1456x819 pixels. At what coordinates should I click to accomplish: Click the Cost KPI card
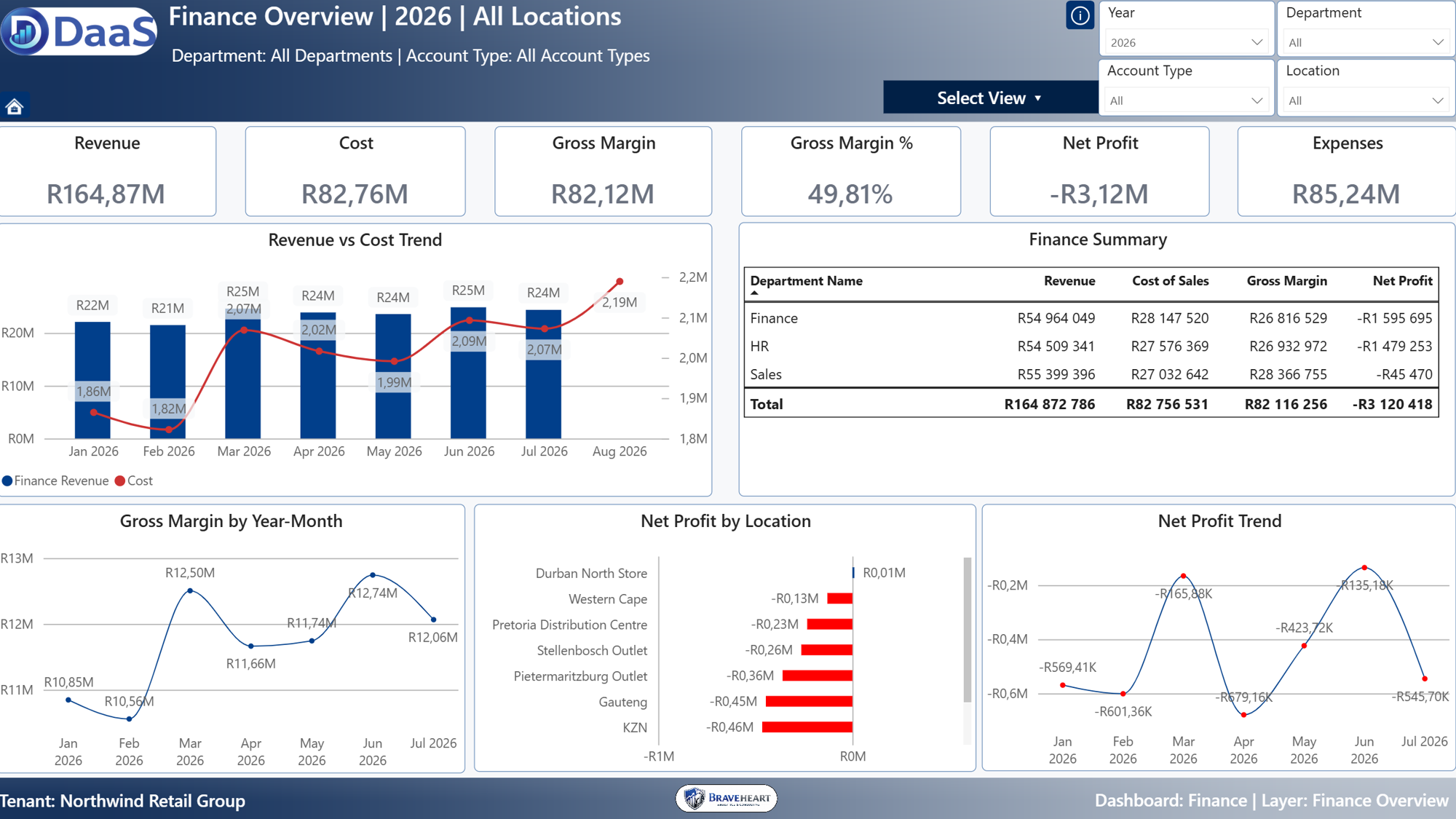coord(355,172)
